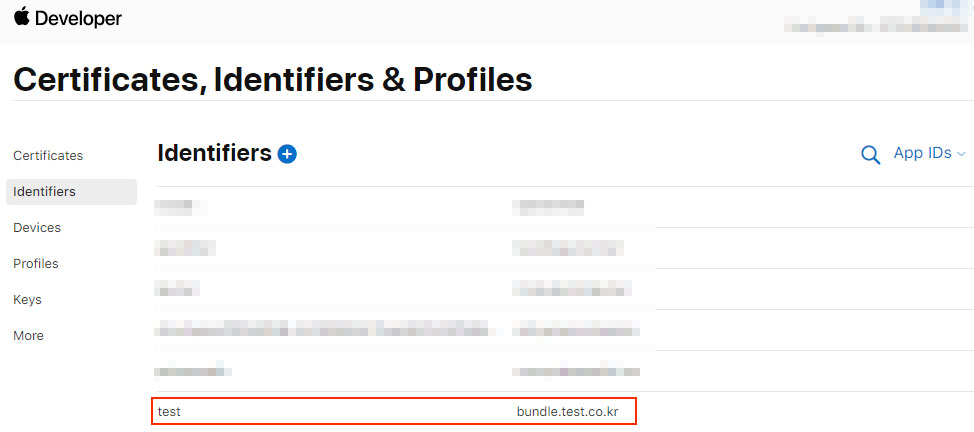The image size is (974, 432).
Task: Click the blurred account name at top right
Action: coord(876,26)
